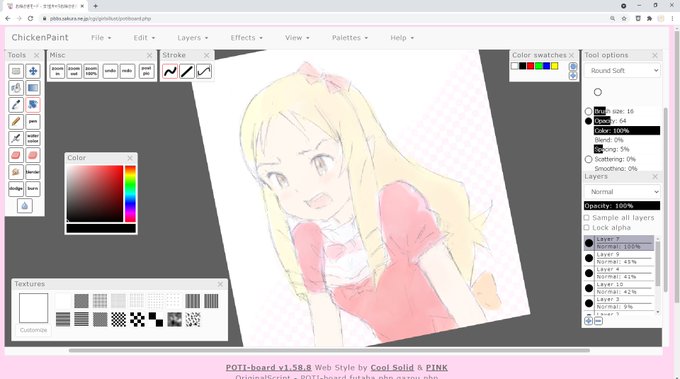Toggle pressure control for Opacity
This screenshot has width=680, height=379.
588,121
